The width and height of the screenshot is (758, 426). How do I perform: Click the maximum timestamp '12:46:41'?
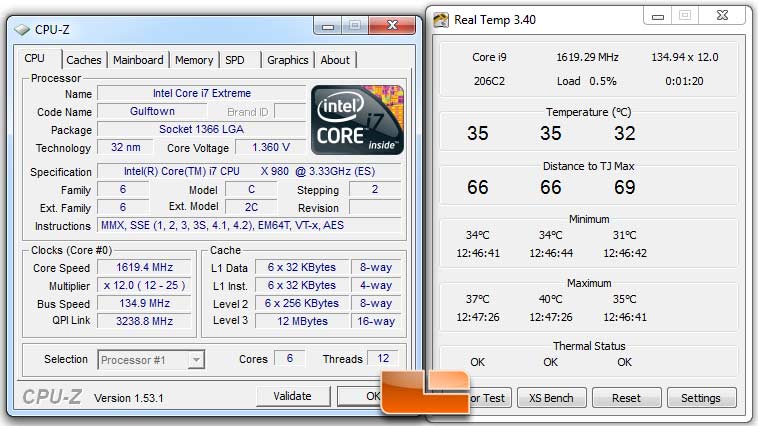[x=625, y=317]
